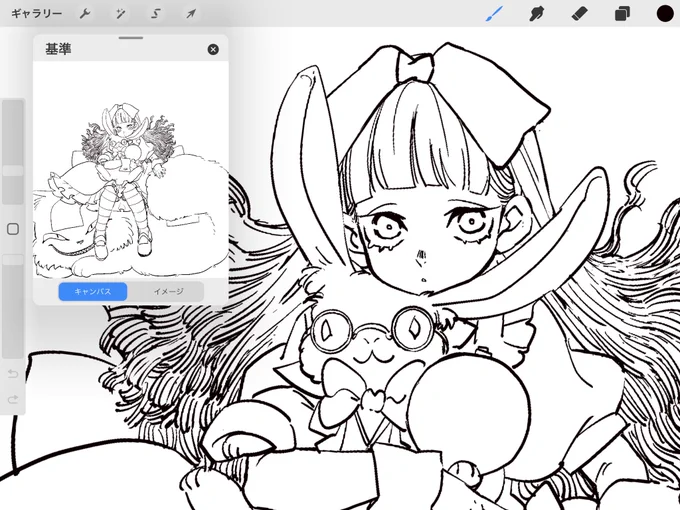This screenshot has height=510, width=680.
Task: Open the black color picker circle
Action: coord(665,14)
